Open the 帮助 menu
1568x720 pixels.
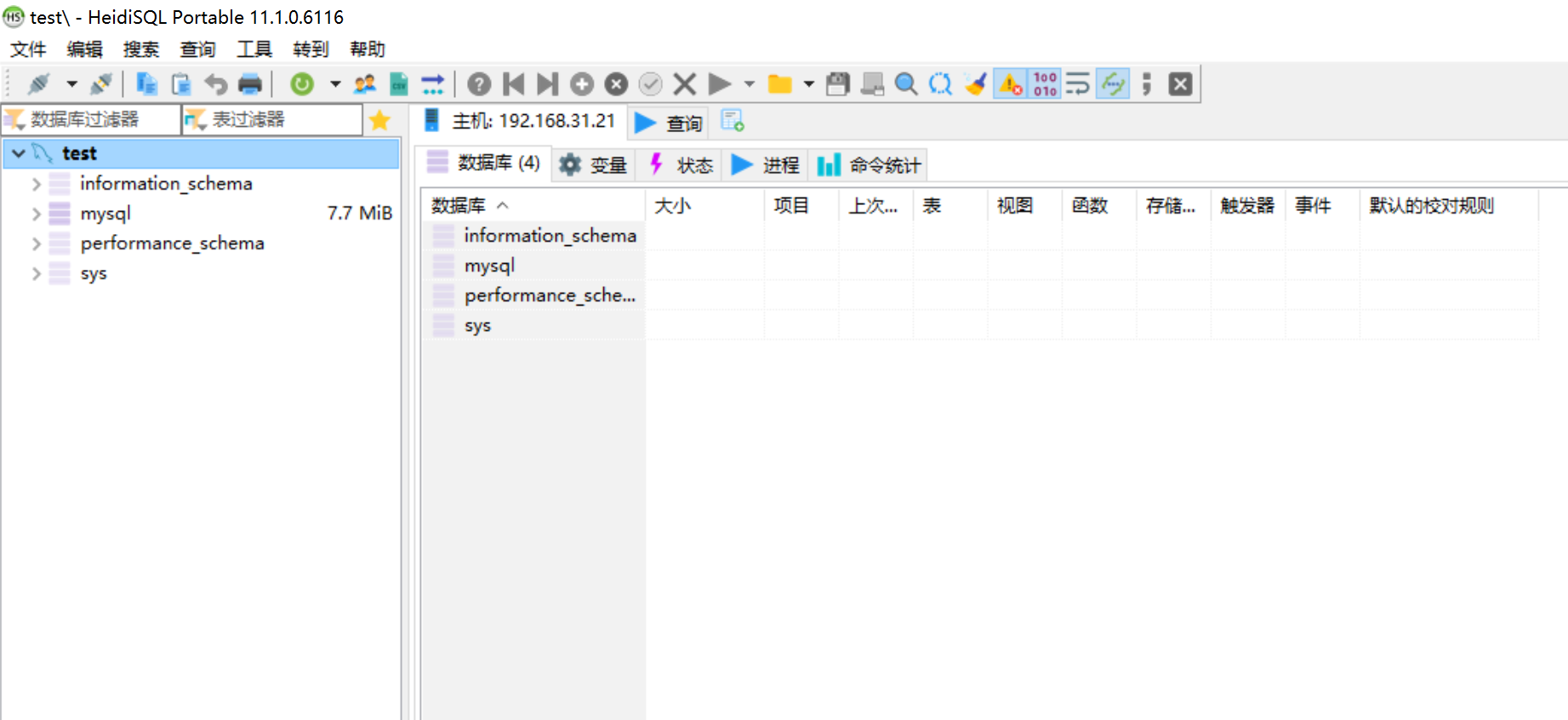(x=368, y=49)
